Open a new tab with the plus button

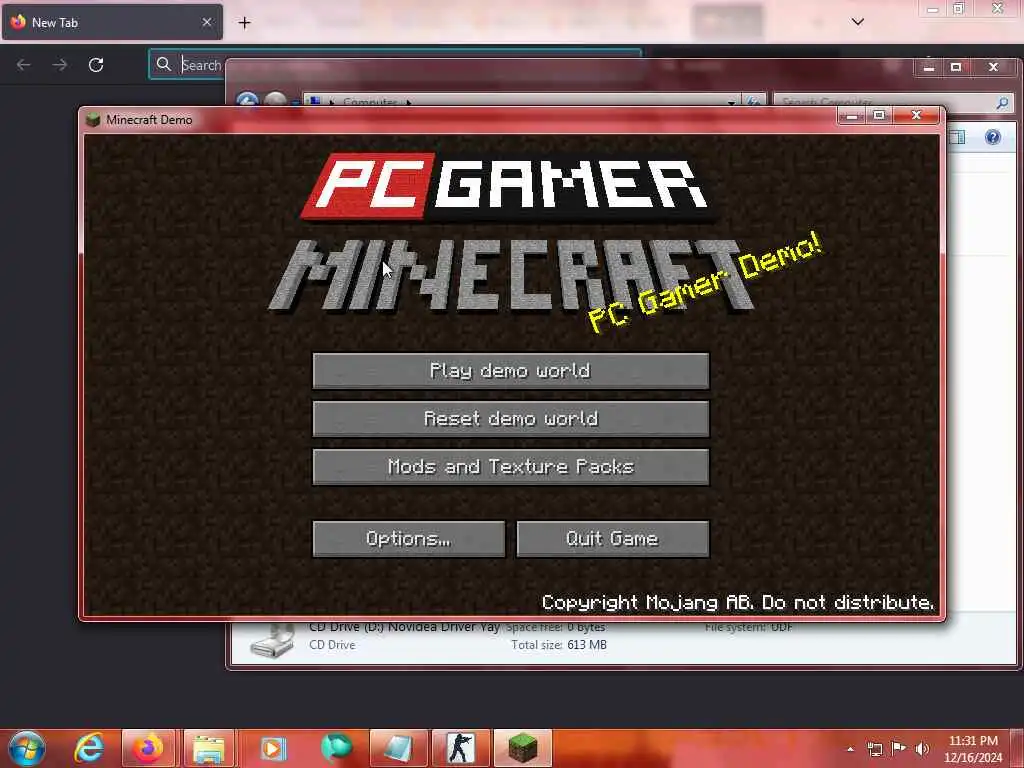pos(244,23)
